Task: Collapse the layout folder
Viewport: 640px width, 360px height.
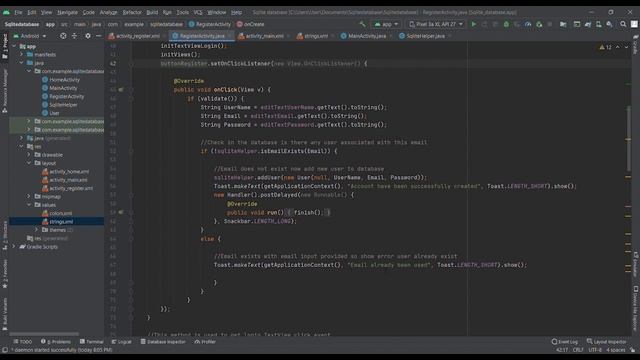Action: pyautogui.click(x=29, y=163)
